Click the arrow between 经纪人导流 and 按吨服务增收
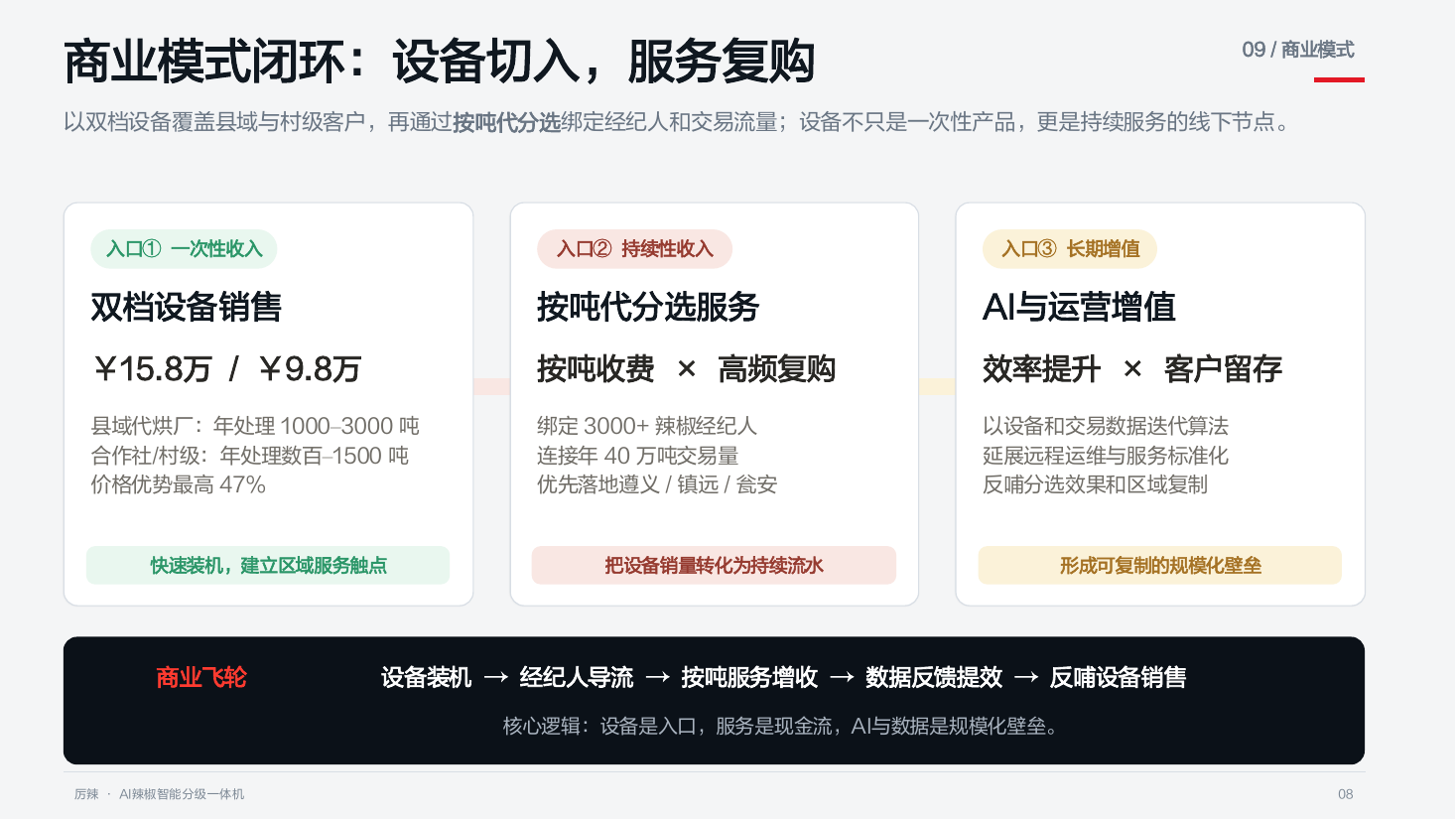This screenshot has width=1456, height=819. point(657,678)
